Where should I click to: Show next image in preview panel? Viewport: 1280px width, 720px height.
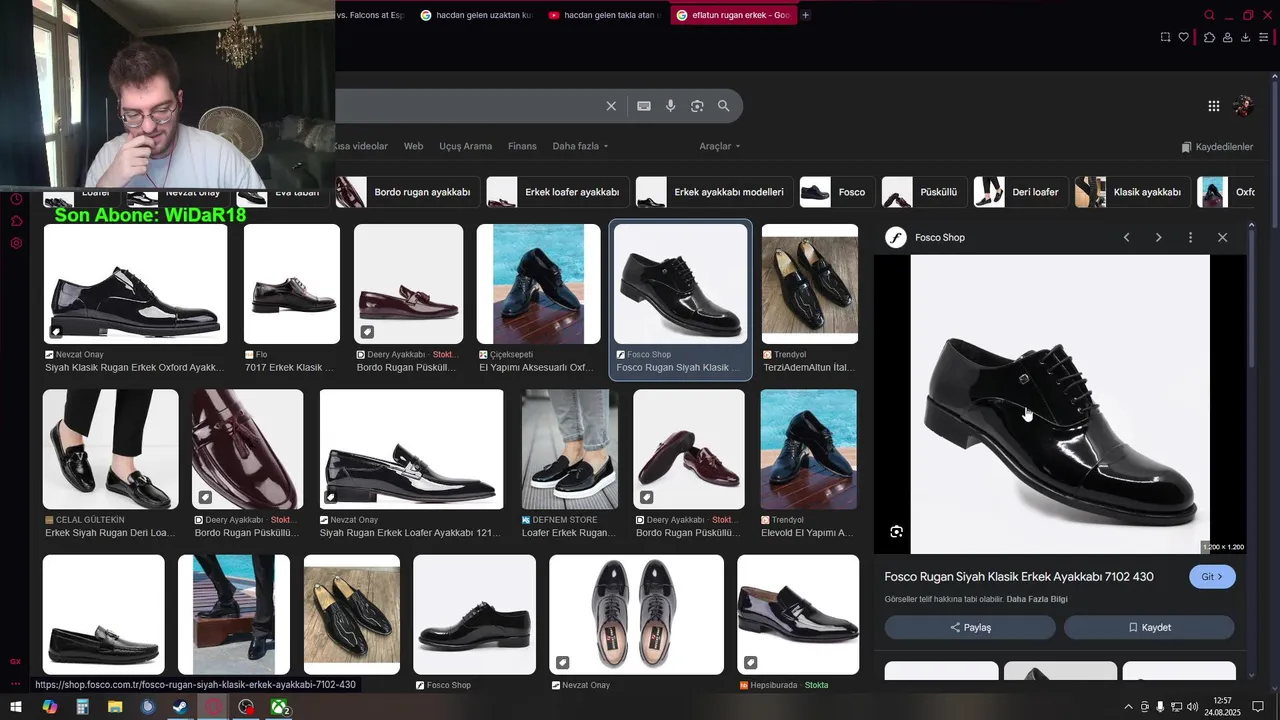click(1158, 237)
